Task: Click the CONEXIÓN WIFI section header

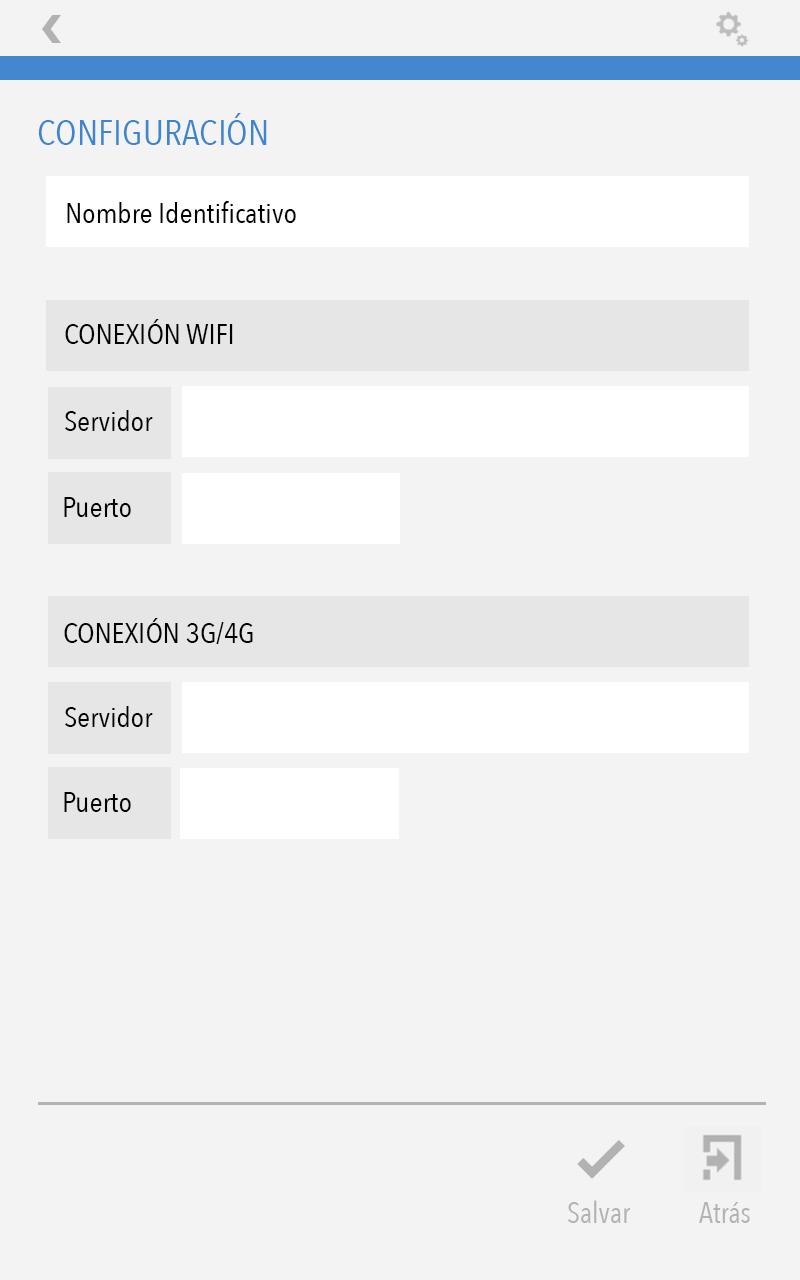Action: click(397, 335)
